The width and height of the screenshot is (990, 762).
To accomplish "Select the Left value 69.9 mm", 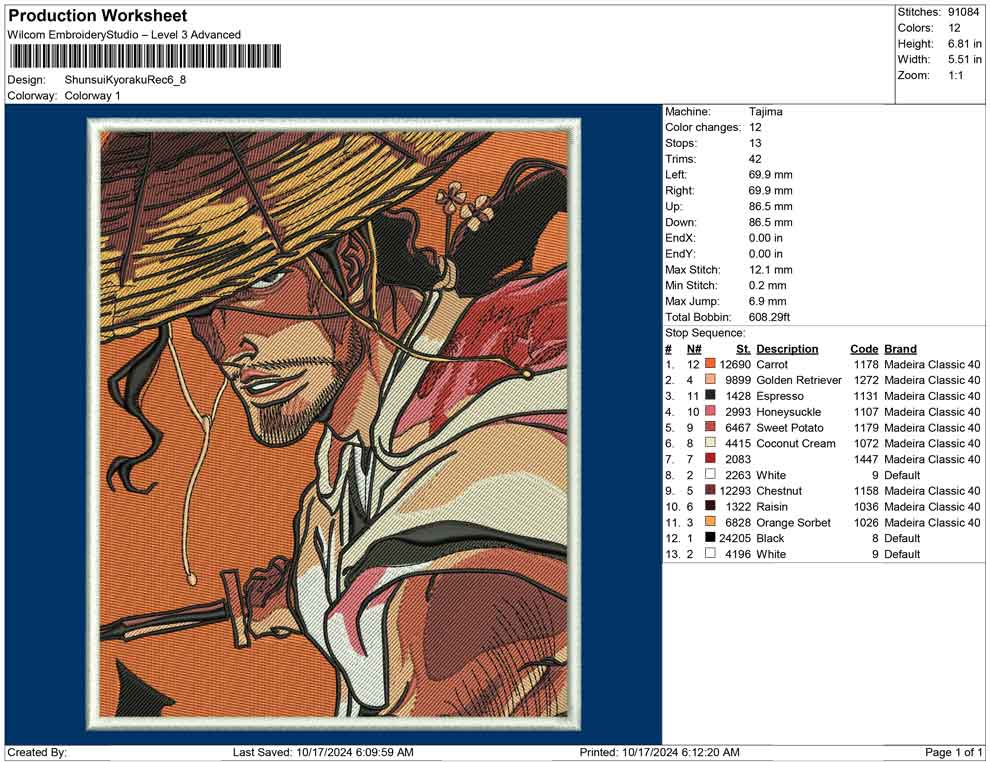I will (770, 175).
